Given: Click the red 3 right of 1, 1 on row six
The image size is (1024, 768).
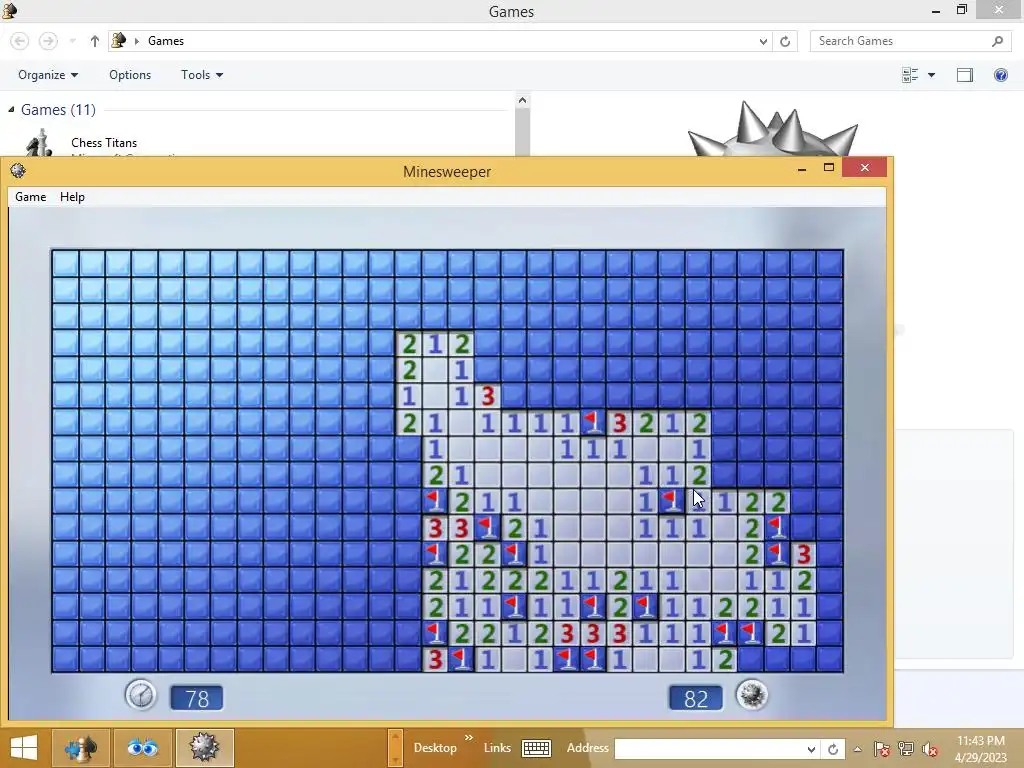Looking at the screenshot, I should 487,396.
